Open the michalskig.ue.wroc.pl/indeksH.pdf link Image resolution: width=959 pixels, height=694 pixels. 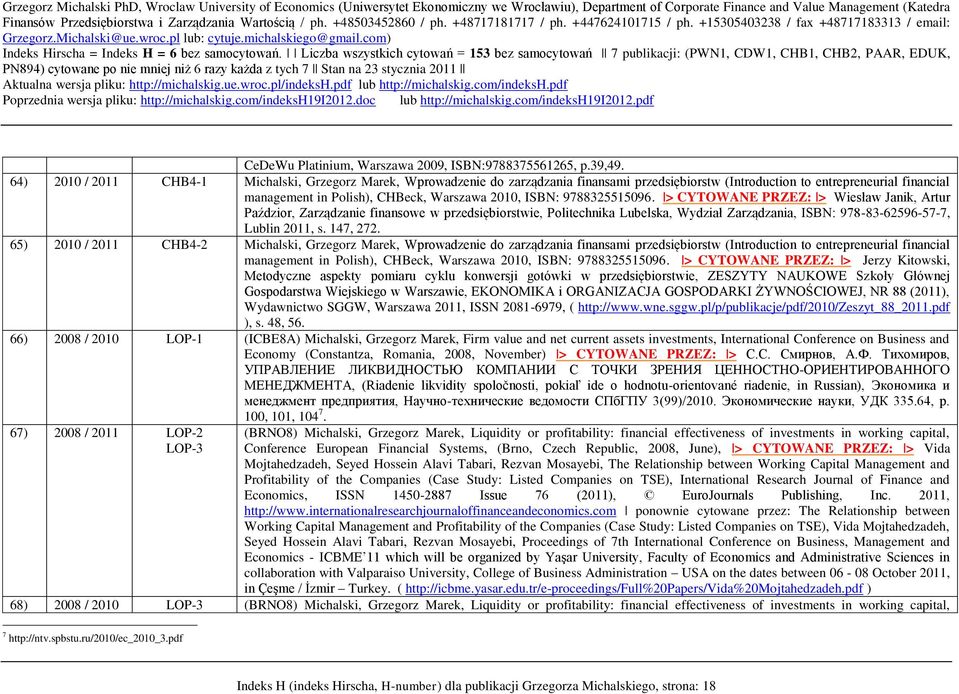click(240, 85)
